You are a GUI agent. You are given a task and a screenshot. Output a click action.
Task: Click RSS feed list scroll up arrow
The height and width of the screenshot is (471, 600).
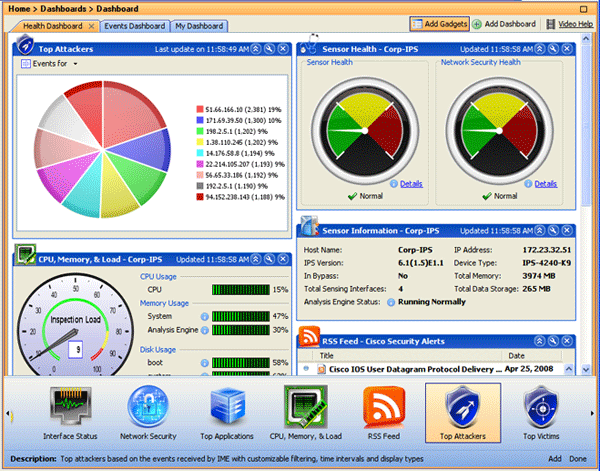569,369
